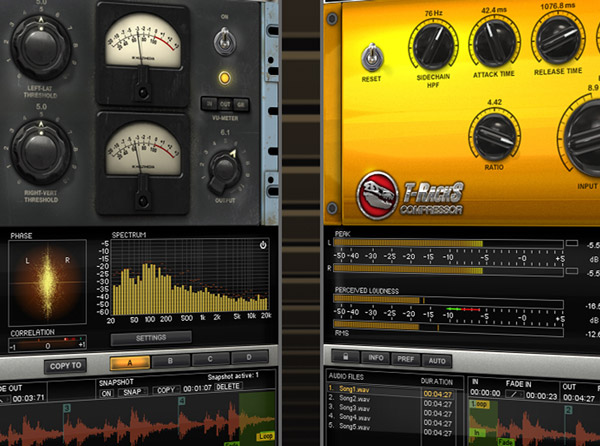Adjust the Left-Lat Threshold knob
600x446 pixels.
point(41,47)
